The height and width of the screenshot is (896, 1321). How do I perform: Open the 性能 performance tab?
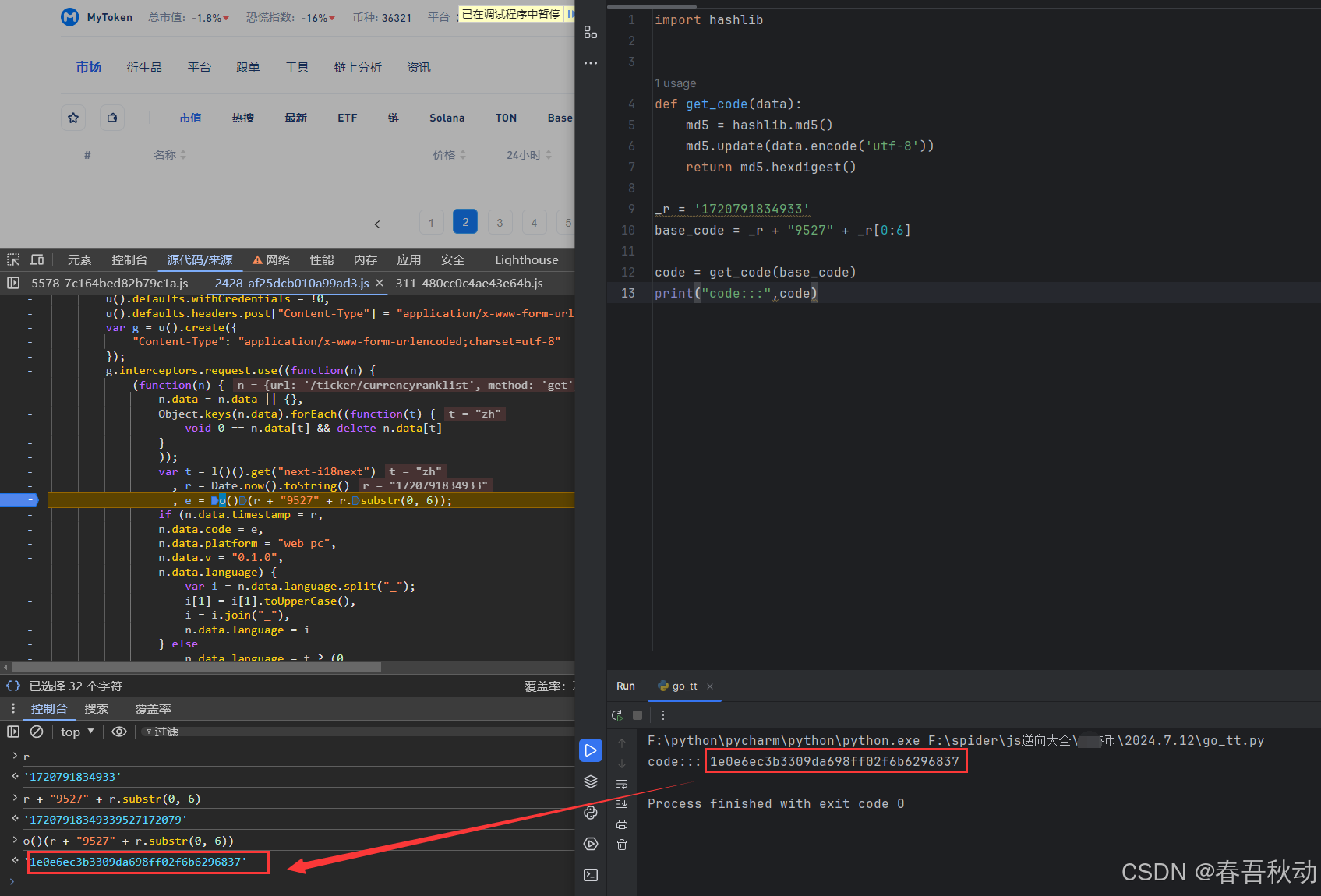pyautogui.click(x=322, y=259)
